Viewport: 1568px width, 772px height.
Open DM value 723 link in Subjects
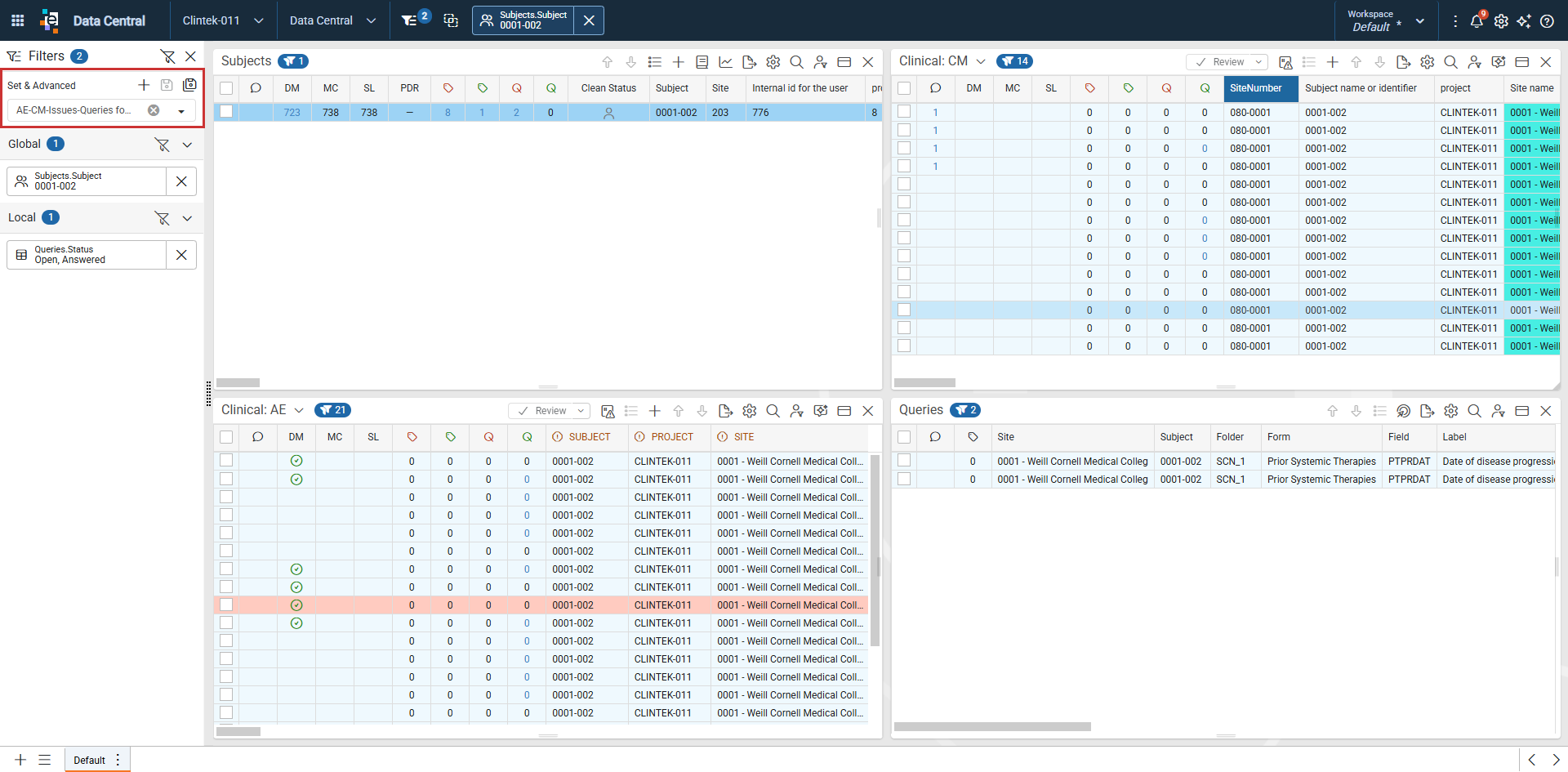(292, 113)
